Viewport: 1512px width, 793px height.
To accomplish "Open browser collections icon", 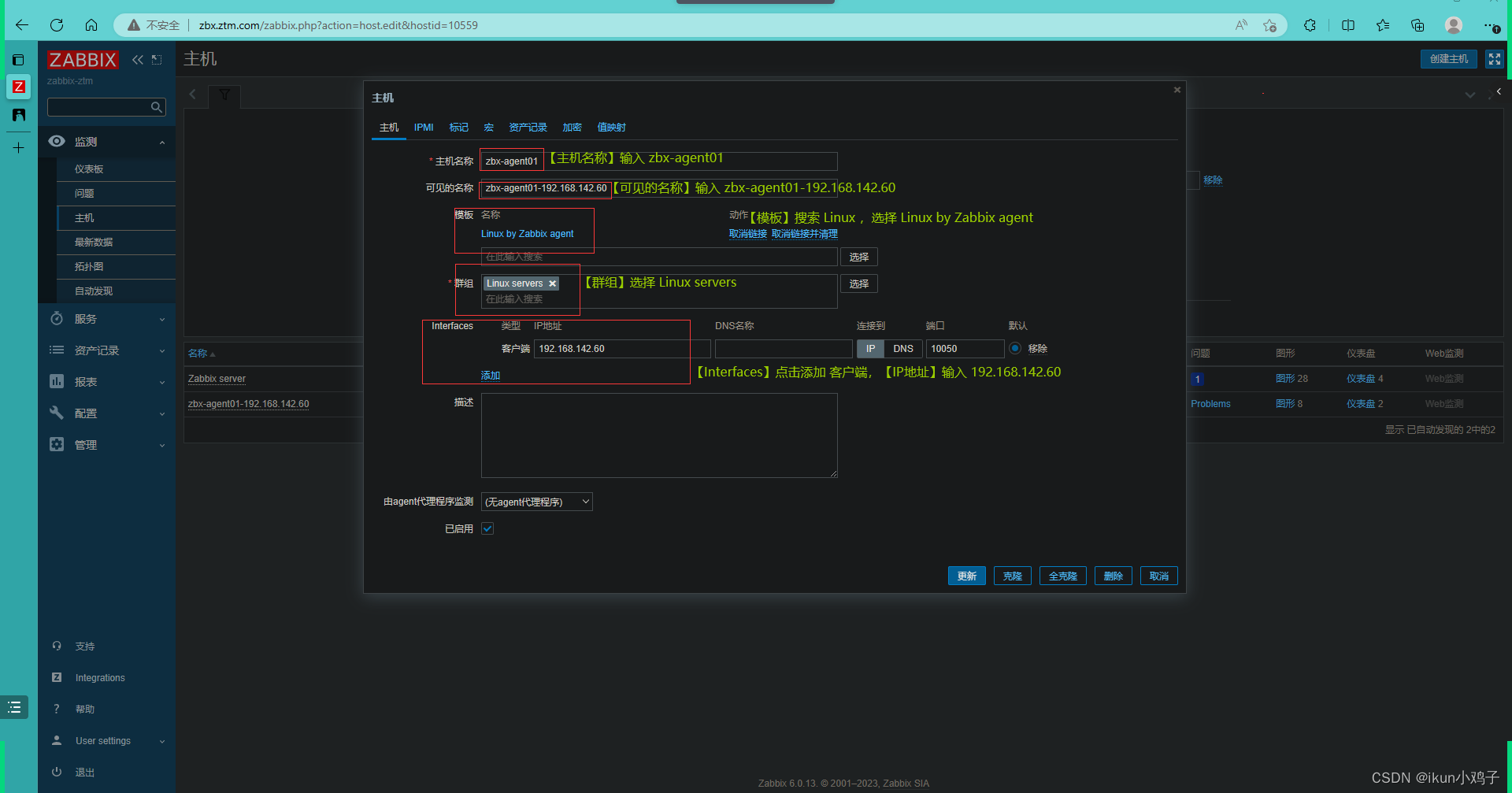I will pos(1417,25).
